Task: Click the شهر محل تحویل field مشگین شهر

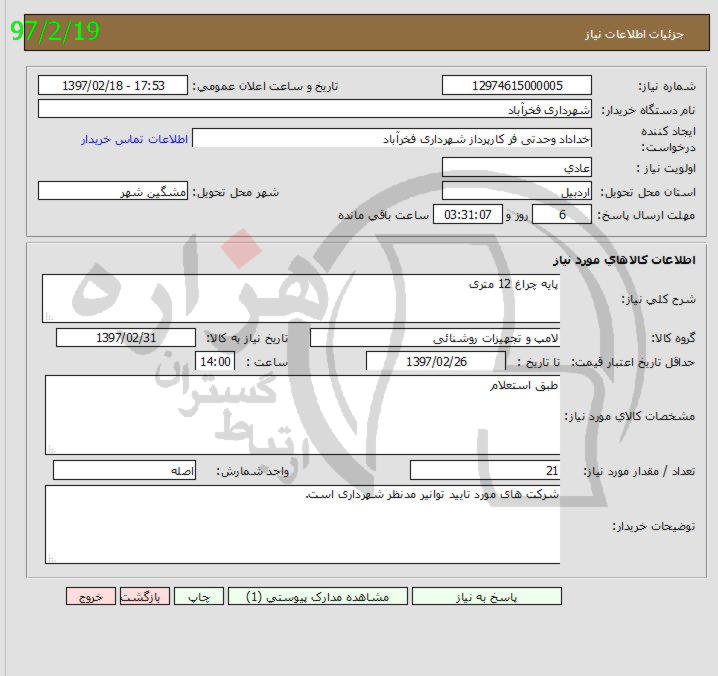Action: [113, 191]
